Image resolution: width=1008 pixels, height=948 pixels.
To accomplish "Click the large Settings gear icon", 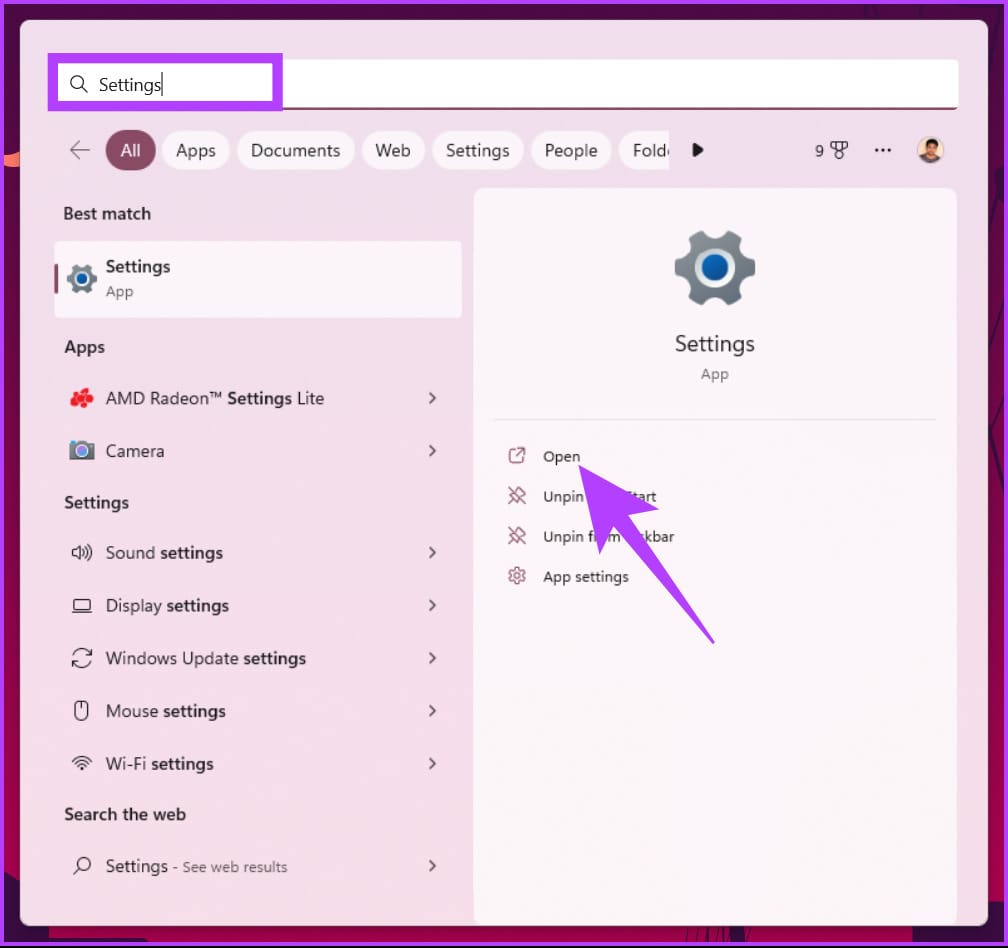I will tap(714, 267).
